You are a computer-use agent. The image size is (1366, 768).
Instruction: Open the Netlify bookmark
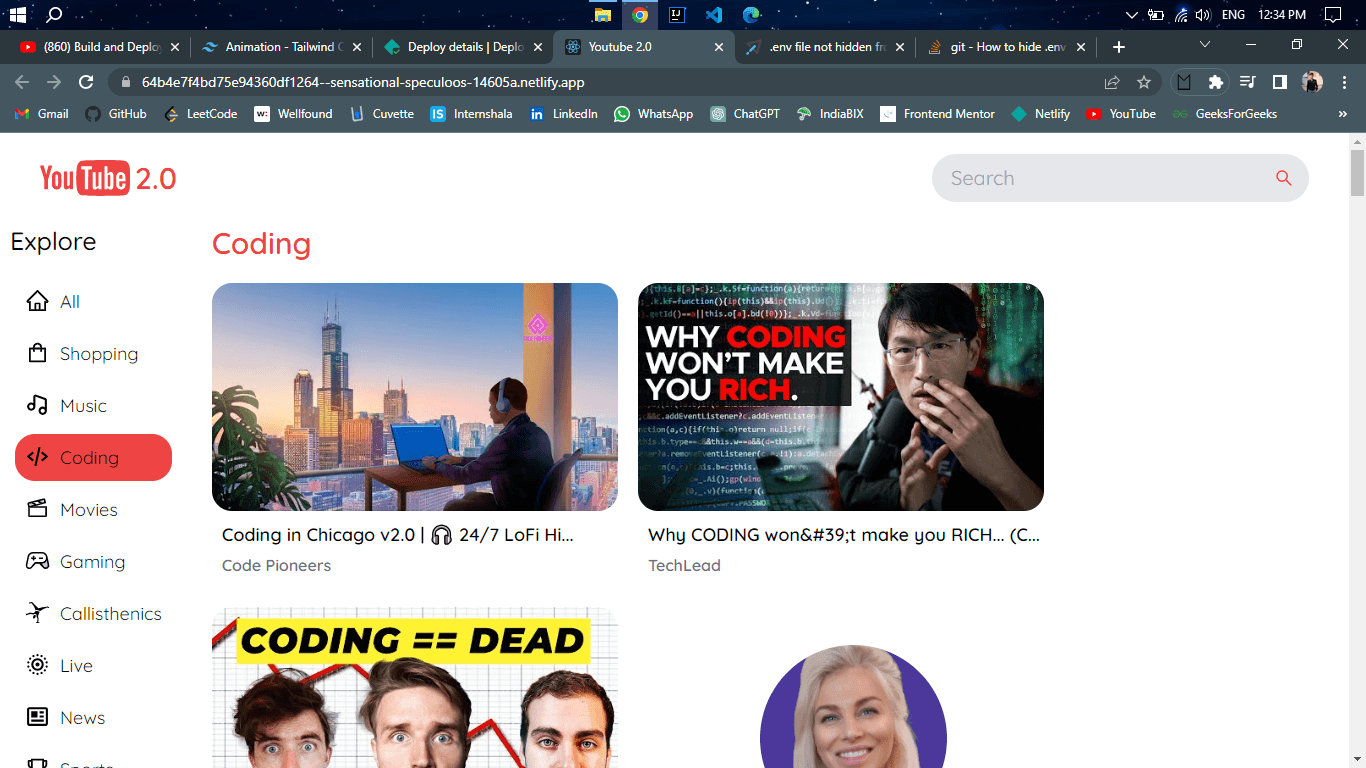pyautogui.click(x=1040, y=114)
